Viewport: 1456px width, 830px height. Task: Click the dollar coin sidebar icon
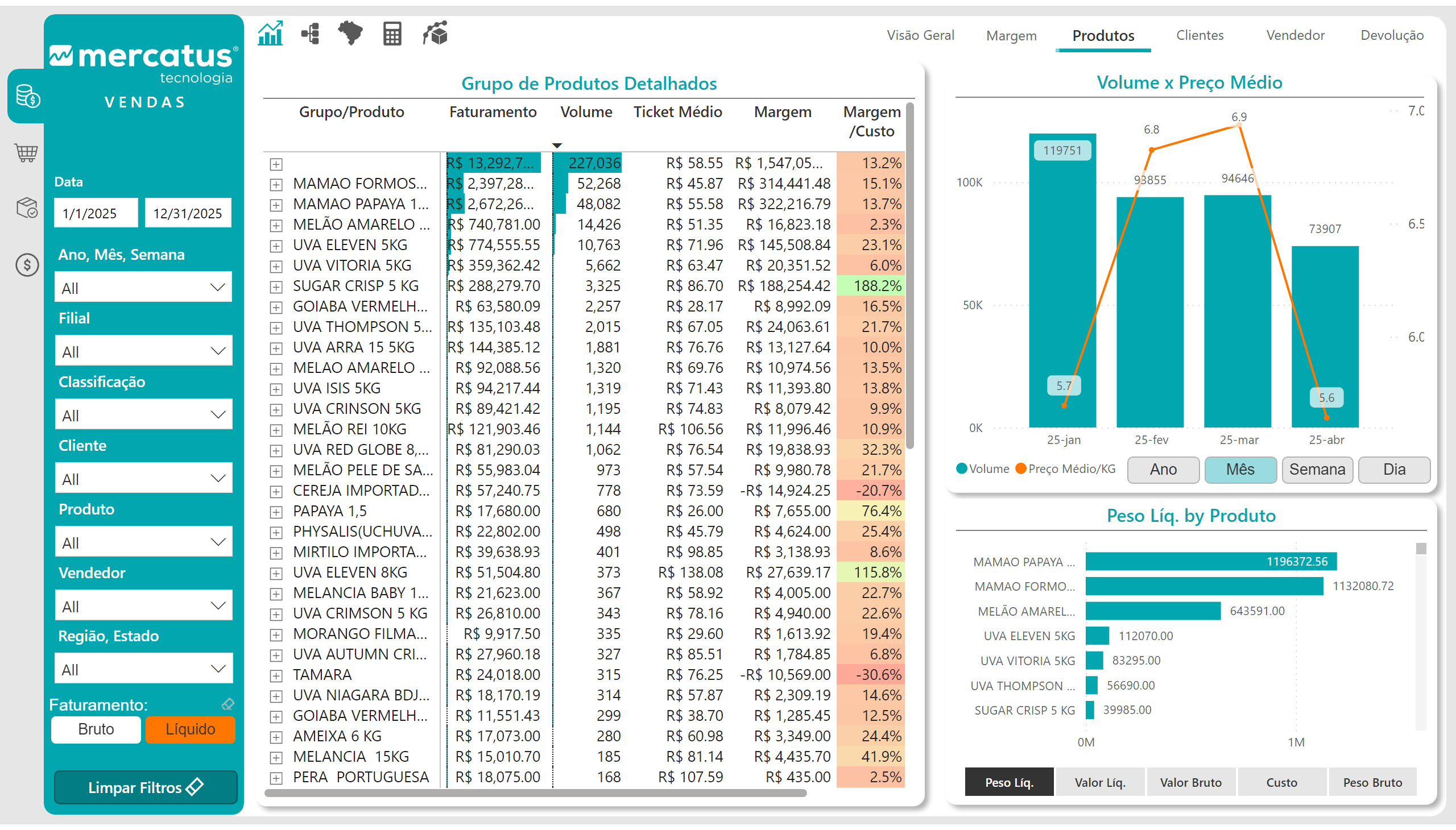(26, 265)
